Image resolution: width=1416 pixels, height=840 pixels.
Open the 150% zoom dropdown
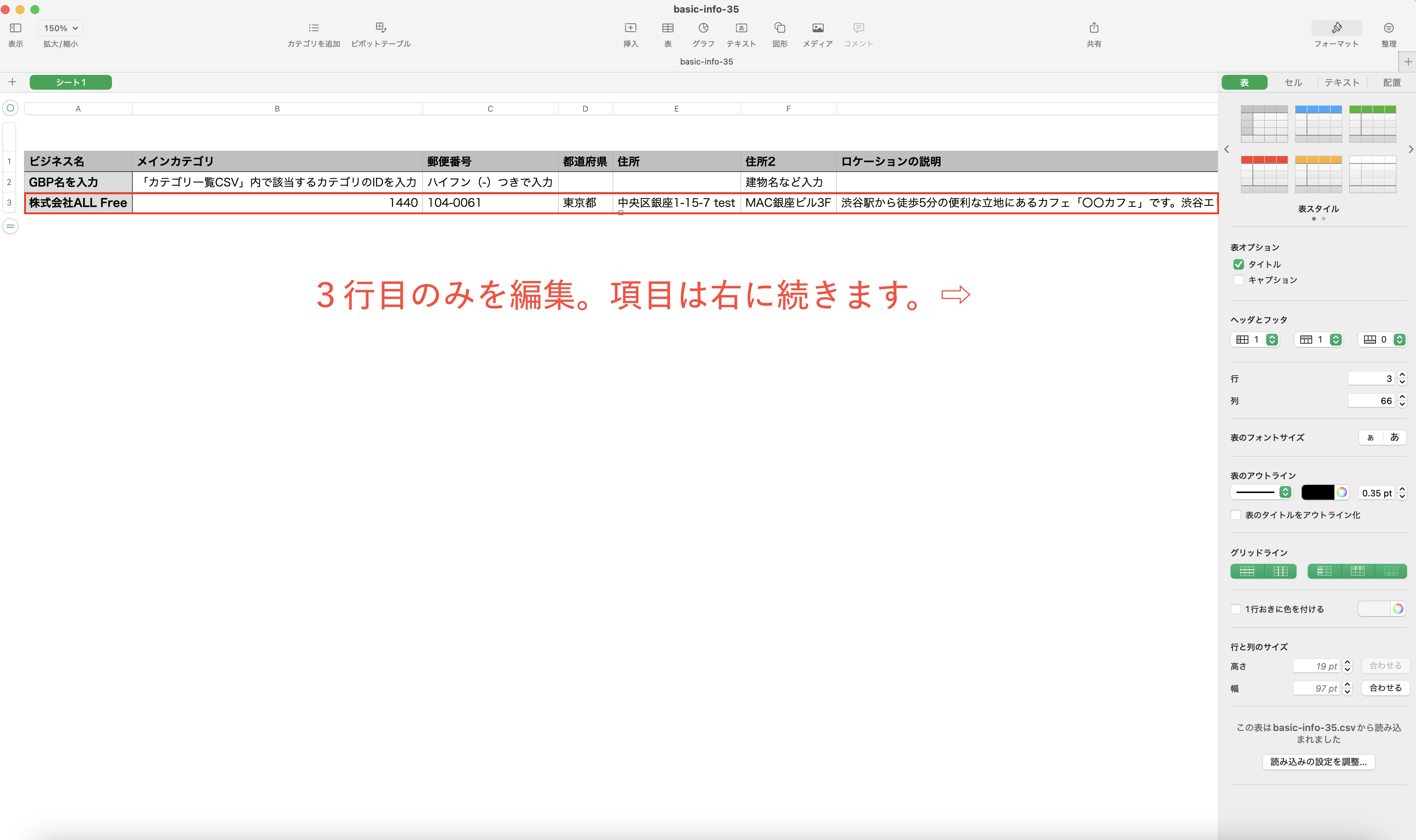[x=60, y=28]
